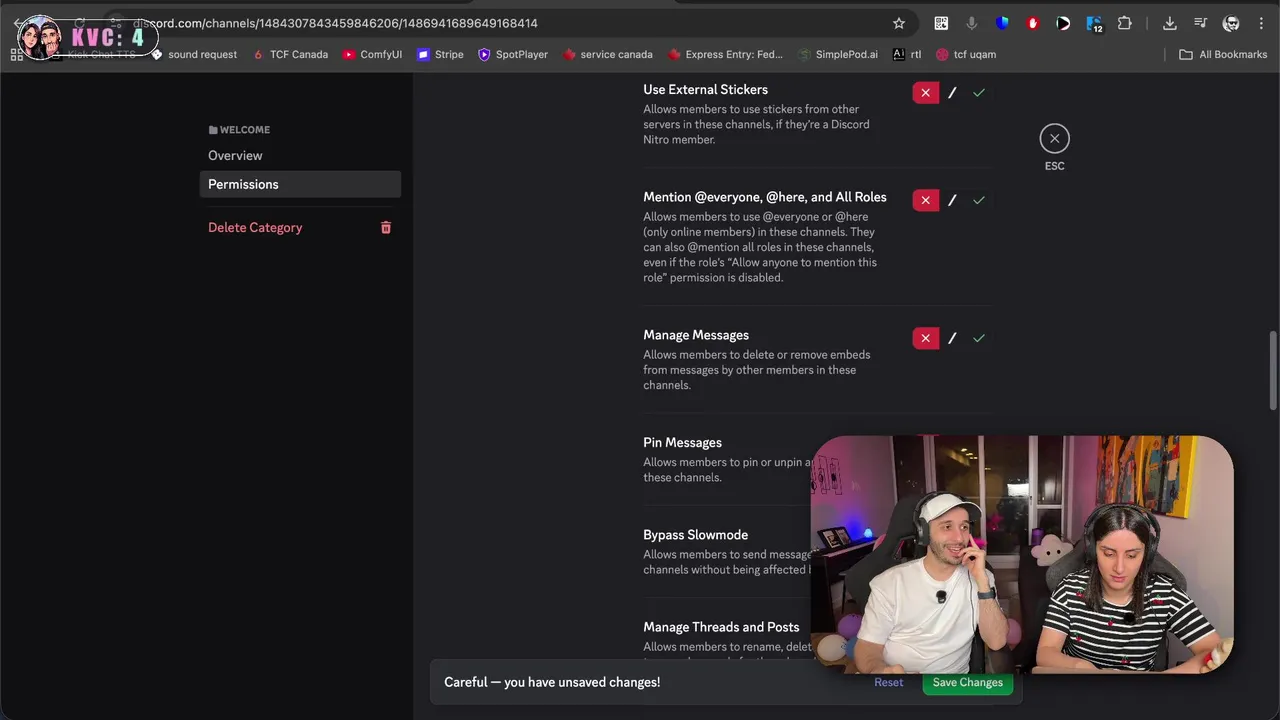
Task: Select the Permissions settings tab
Action: coord(300,184)
